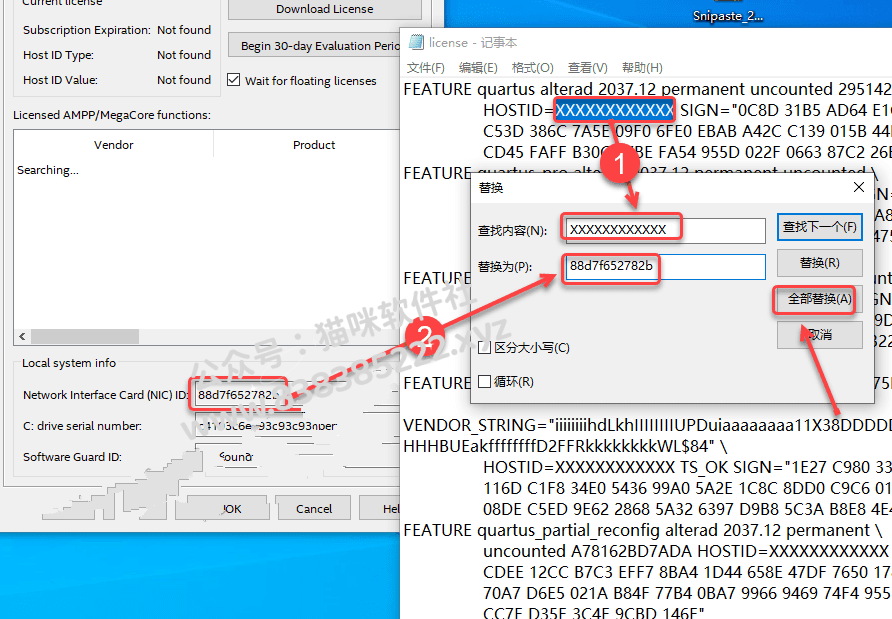Click the Cancel button in the license setup dialog

pyautogui.click(x=313, y=508)
